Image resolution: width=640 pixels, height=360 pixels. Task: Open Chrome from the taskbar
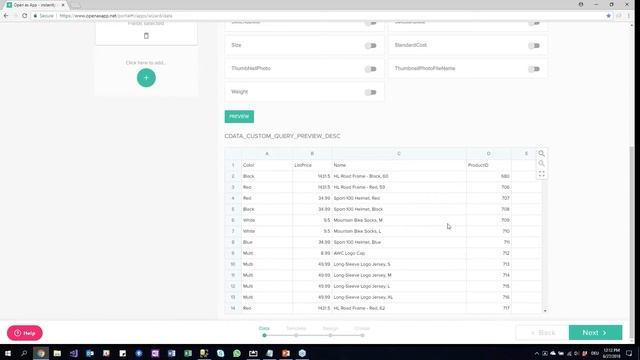point(41,353)
